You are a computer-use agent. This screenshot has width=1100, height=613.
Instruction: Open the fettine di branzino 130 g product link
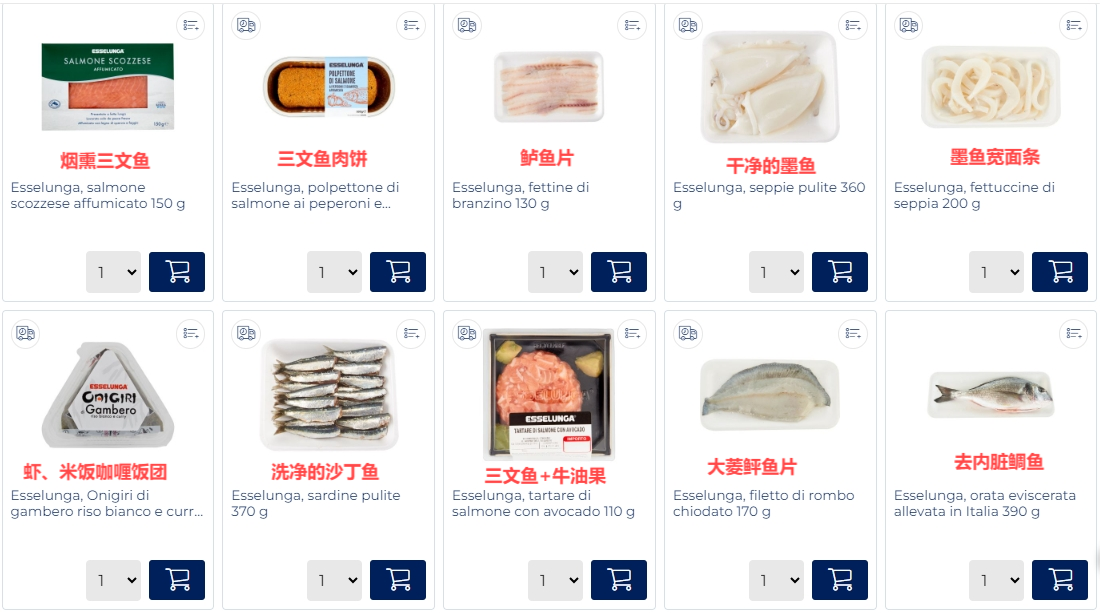(521, 195)
